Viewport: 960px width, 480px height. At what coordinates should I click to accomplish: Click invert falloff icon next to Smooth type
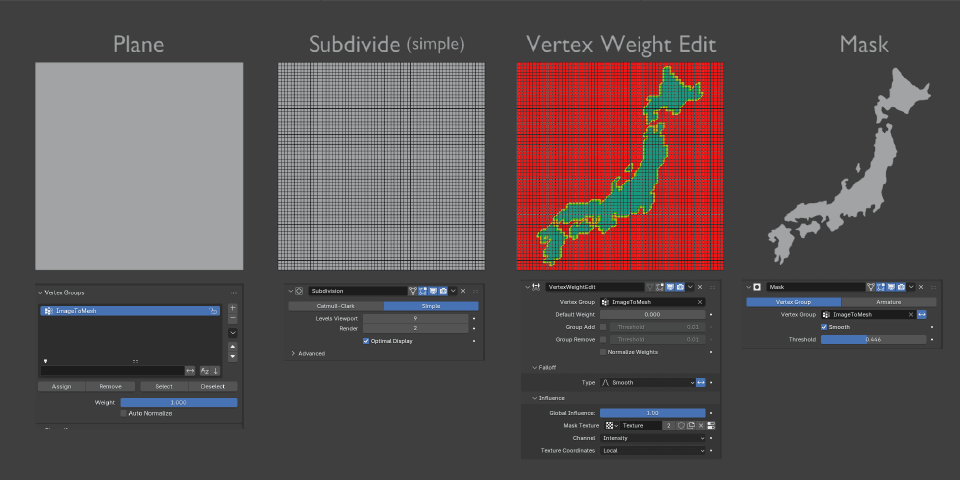click(x=701, y=382)
